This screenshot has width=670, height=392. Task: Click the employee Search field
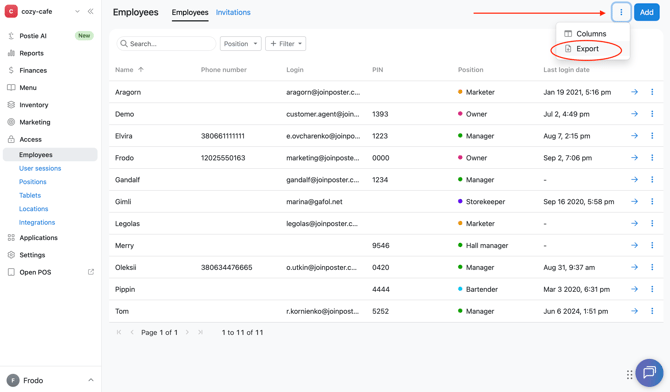pos(166,44)
